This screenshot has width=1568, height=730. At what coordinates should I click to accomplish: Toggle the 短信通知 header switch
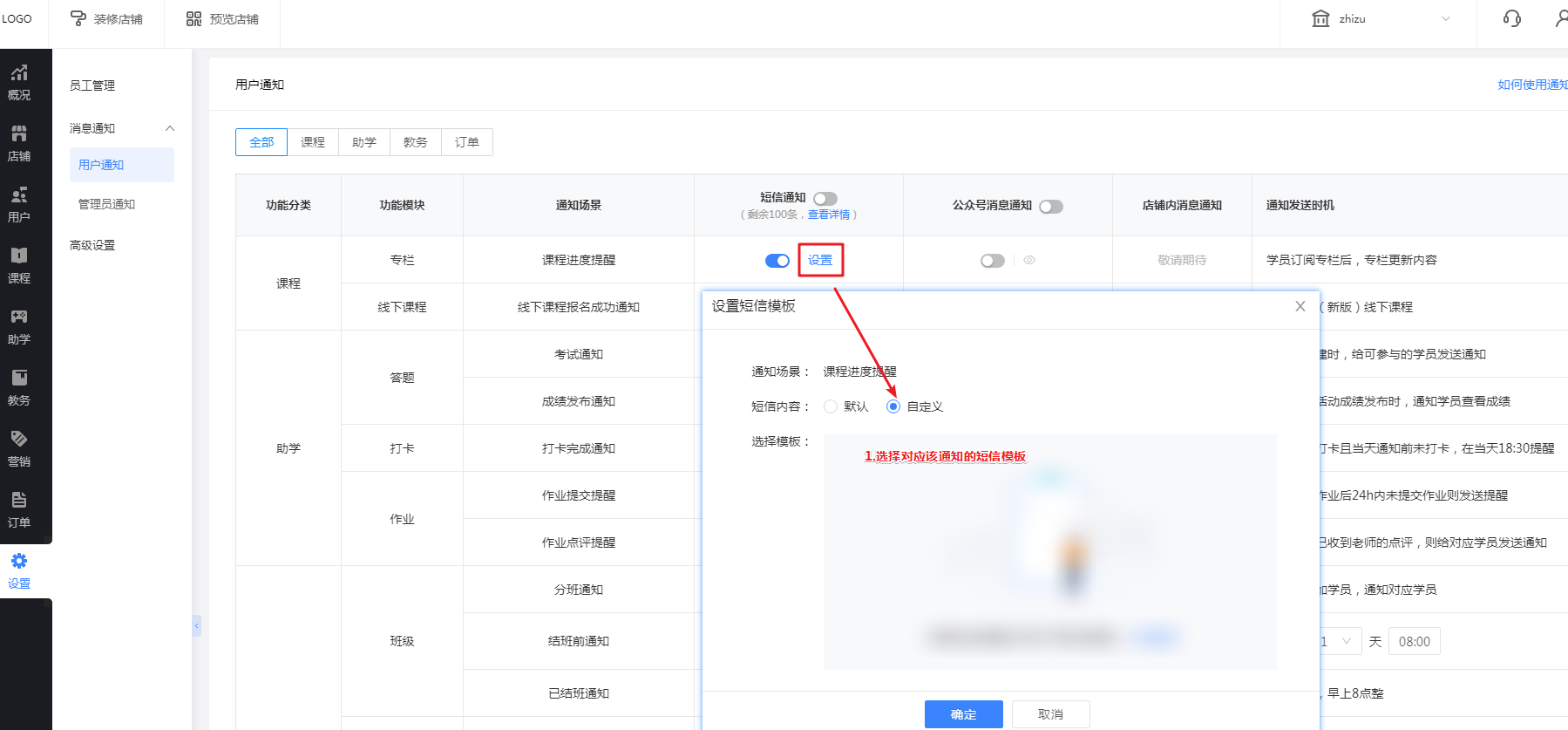[x=825, y=199]
